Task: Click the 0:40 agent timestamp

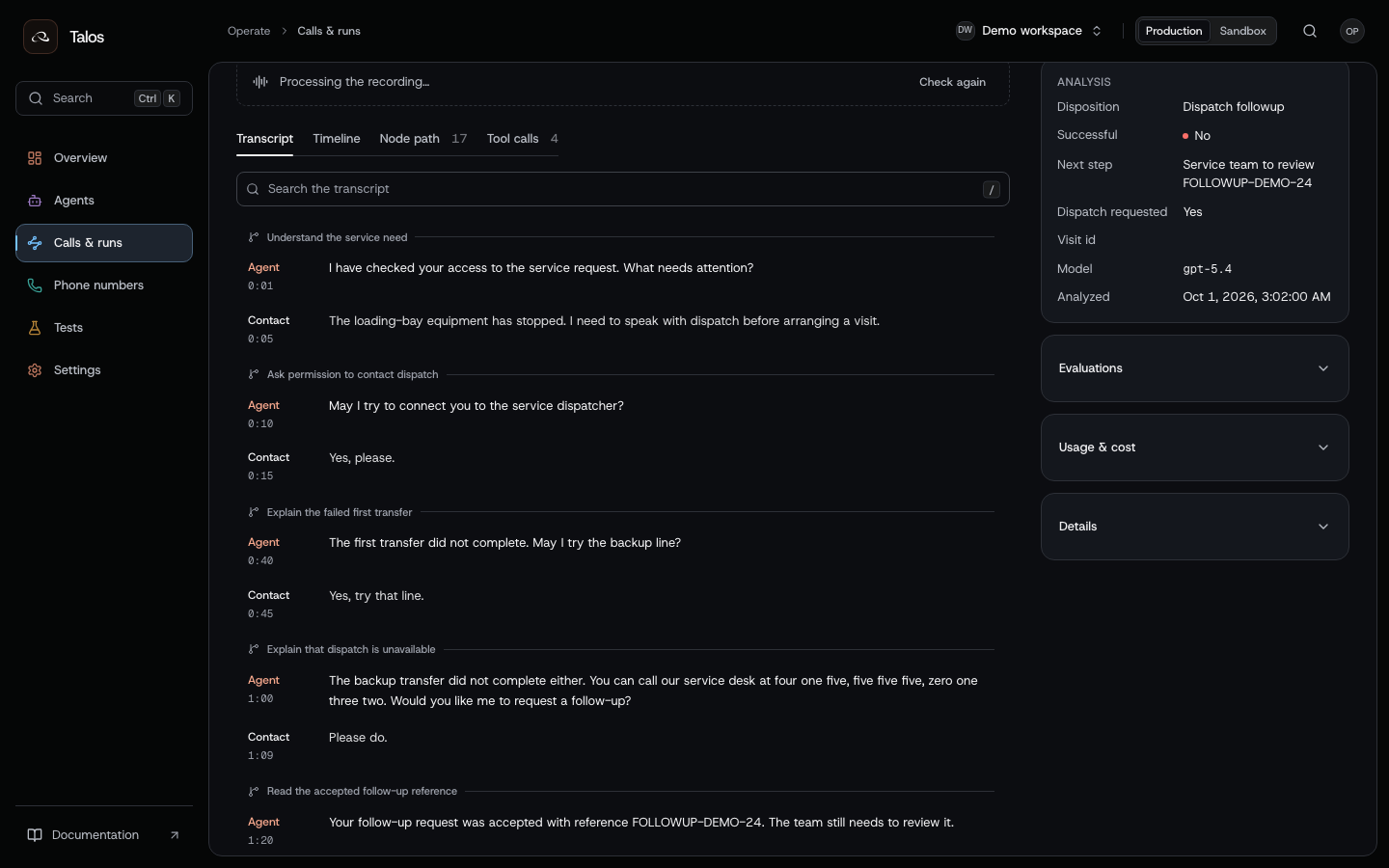Action: [x=260, y=561]
